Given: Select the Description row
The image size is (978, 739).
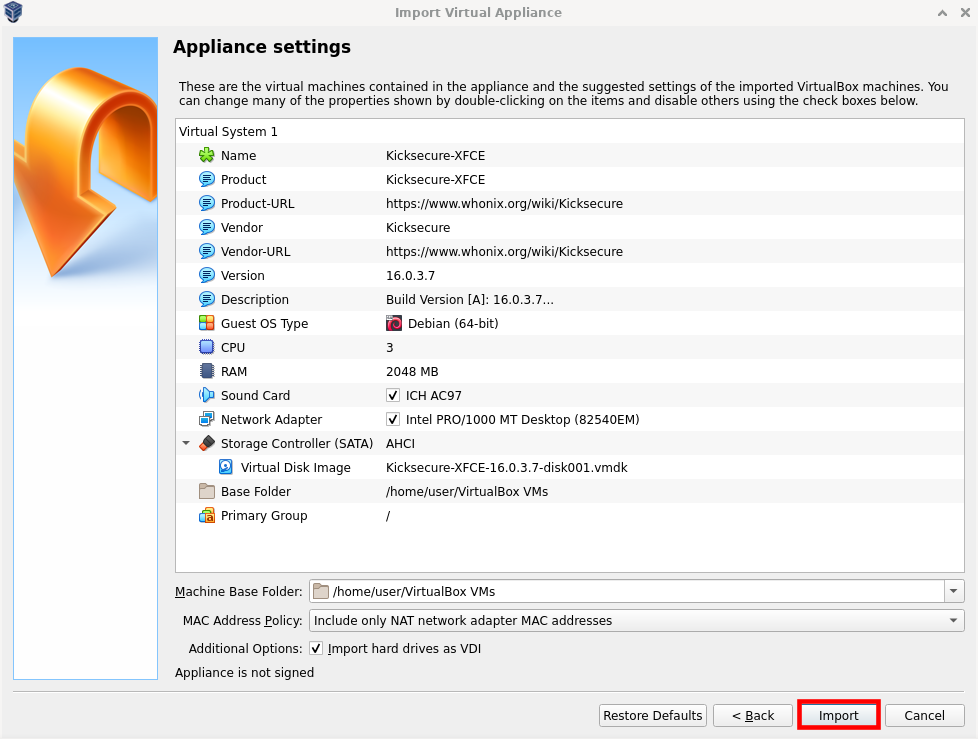Looking at the screenshot, I should click(254, 300).
